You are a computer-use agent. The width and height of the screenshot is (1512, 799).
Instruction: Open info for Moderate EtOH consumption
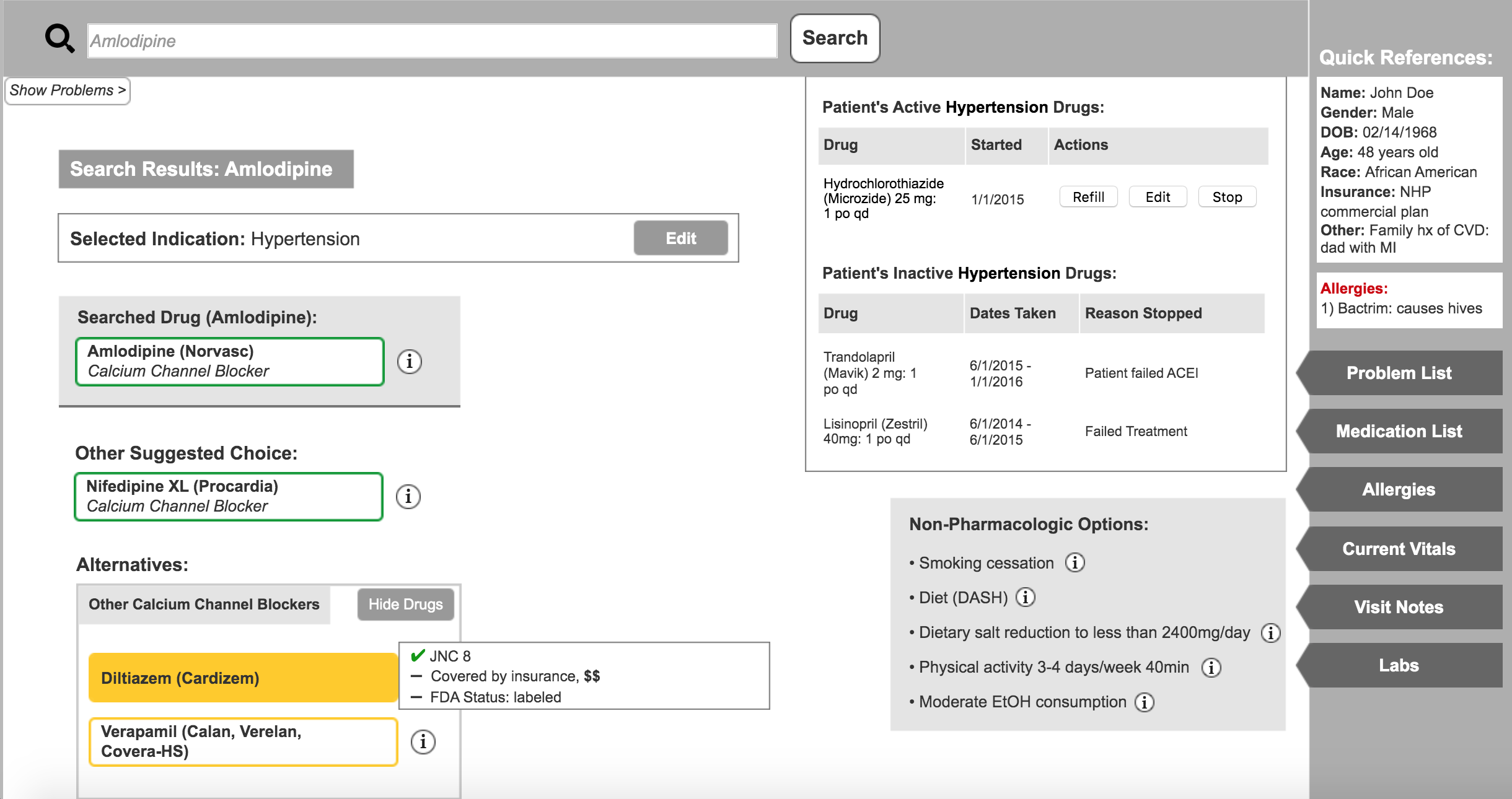(1145, 702)
